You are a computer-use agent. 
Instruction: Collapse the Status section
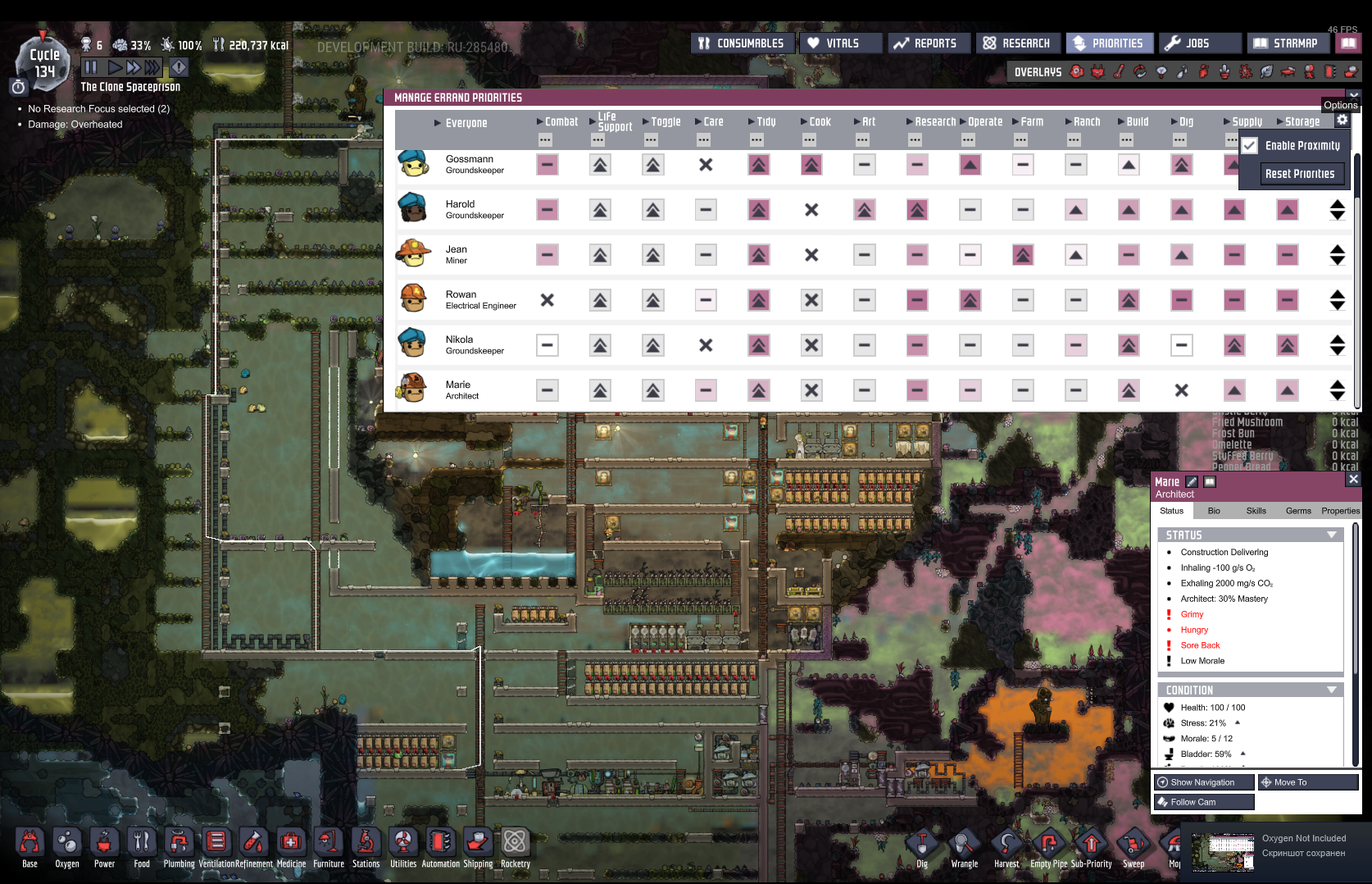[x=1331, y=535]
